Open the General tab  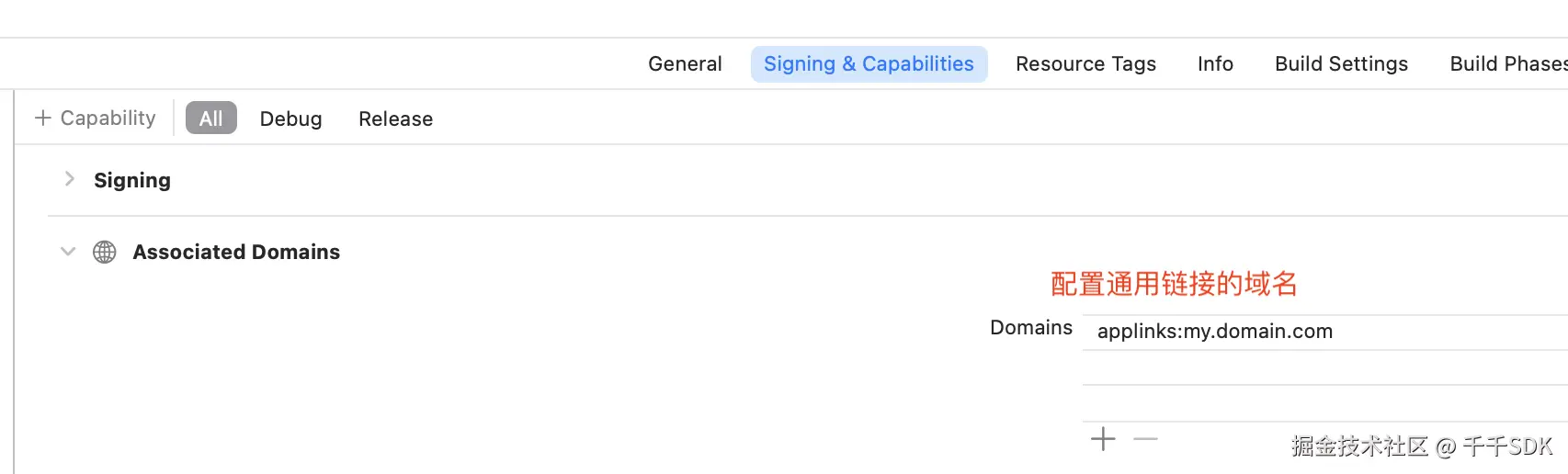(685, 64)
